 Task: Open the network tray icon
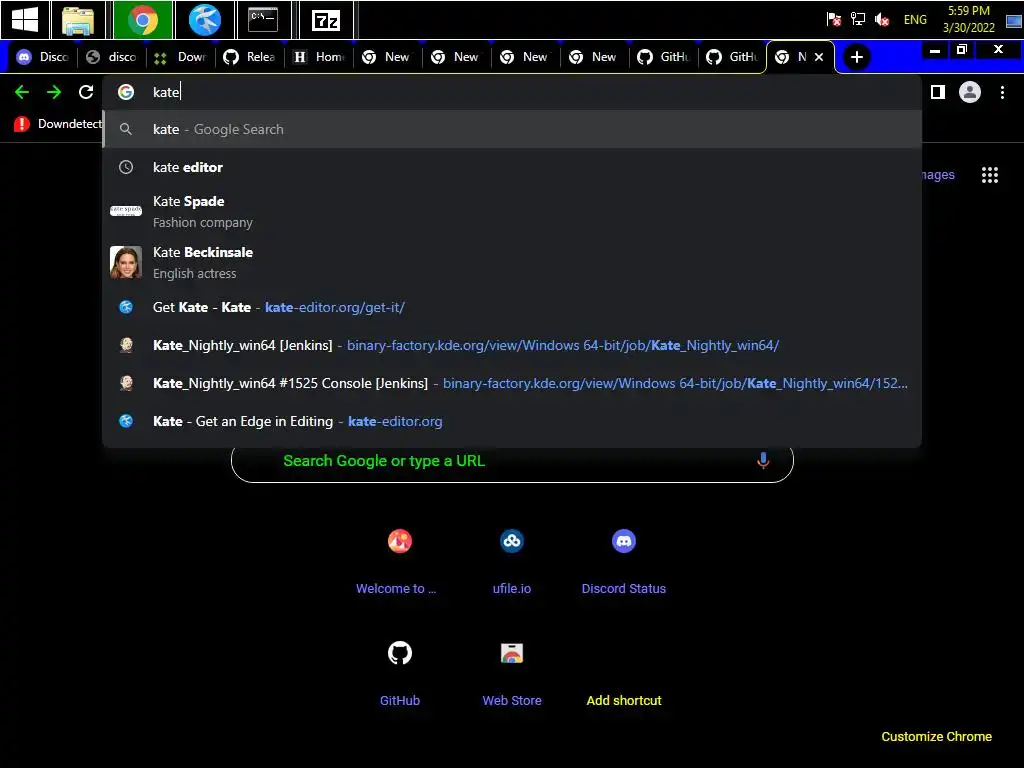click(x=857, y=20)
